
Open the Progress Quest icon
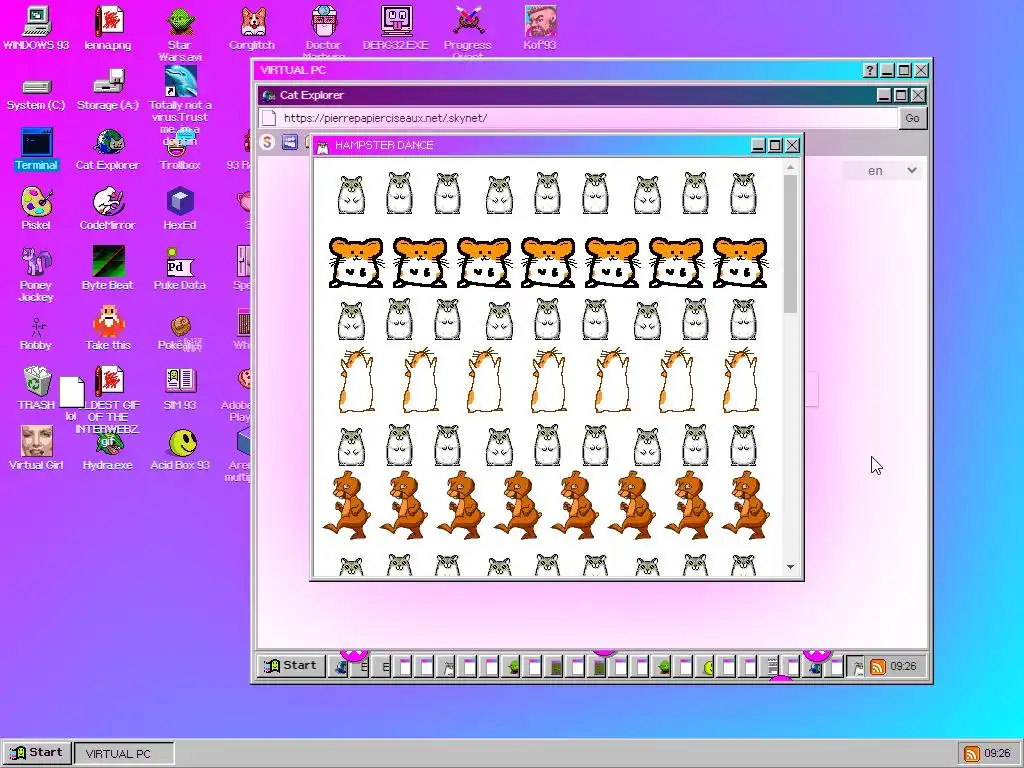(x=468, y=22)
